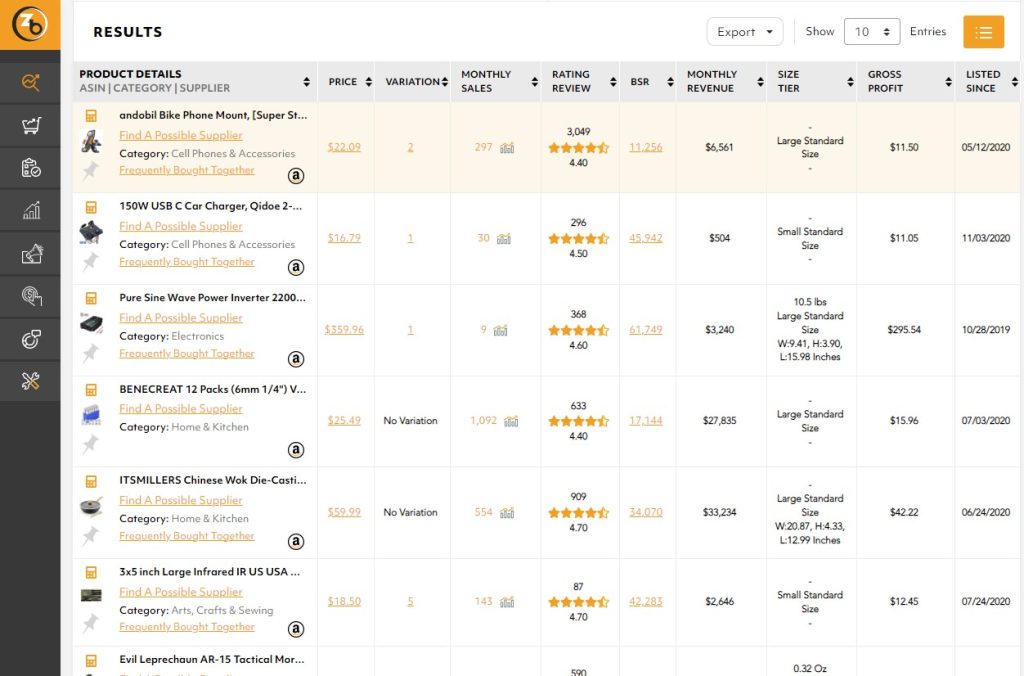
Task: Pin the BENECREAT 12 Packs product
Action: (91, 444)
